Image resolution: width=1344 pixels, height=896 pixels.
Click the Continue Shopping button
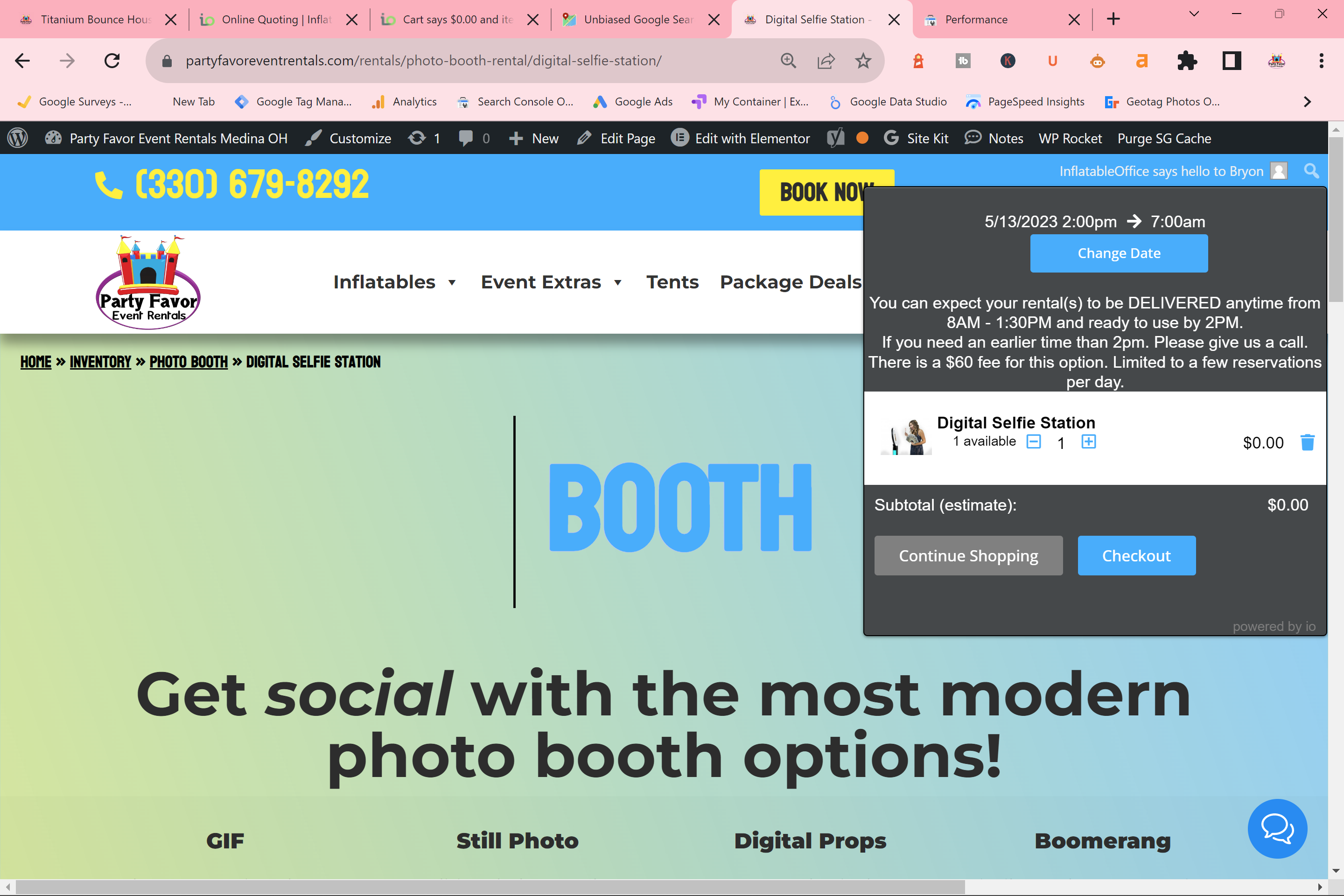tap(969, 555)
